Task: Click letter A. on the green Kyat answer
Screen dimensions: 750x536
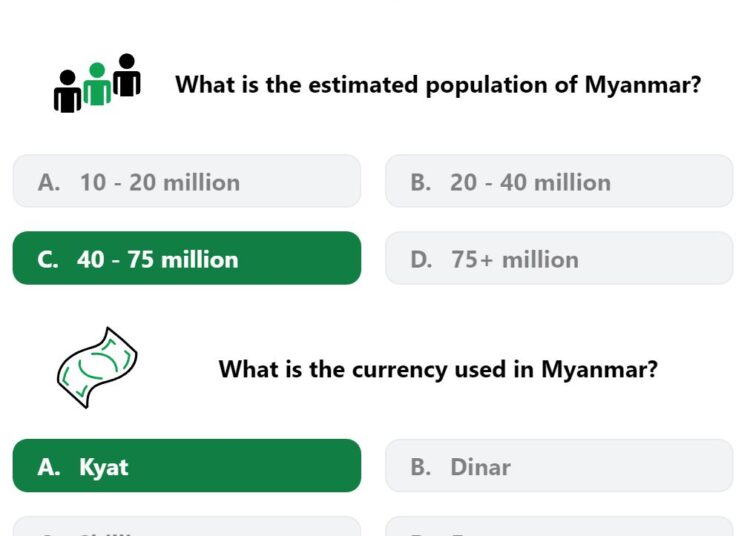Action: click(49, 467)
